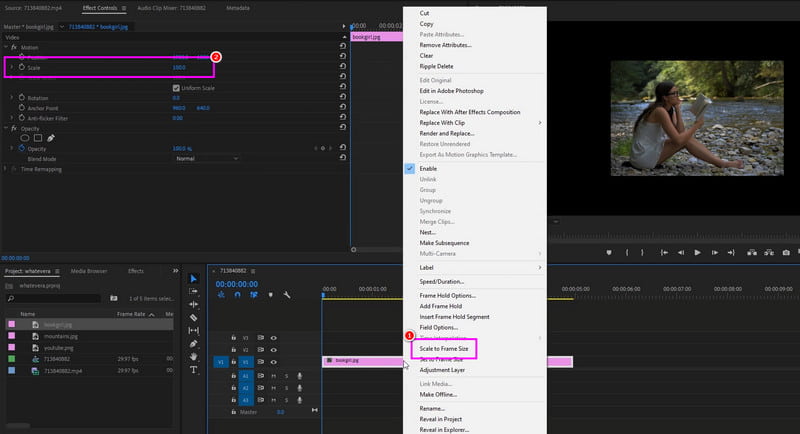Toggle Linked Selection in timeline
Viewport: 800px width, 434px height.
tap(254, 295)
